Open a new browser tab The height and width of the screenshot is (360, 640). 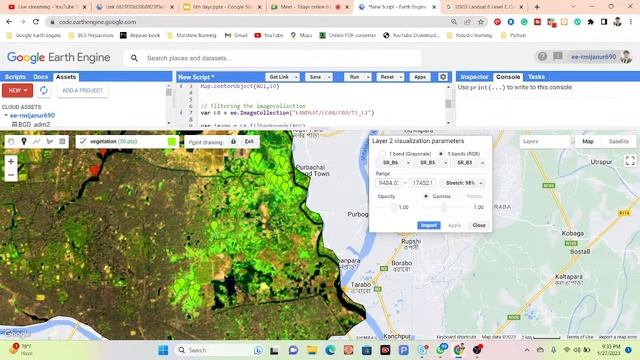(x=537, y=7)
